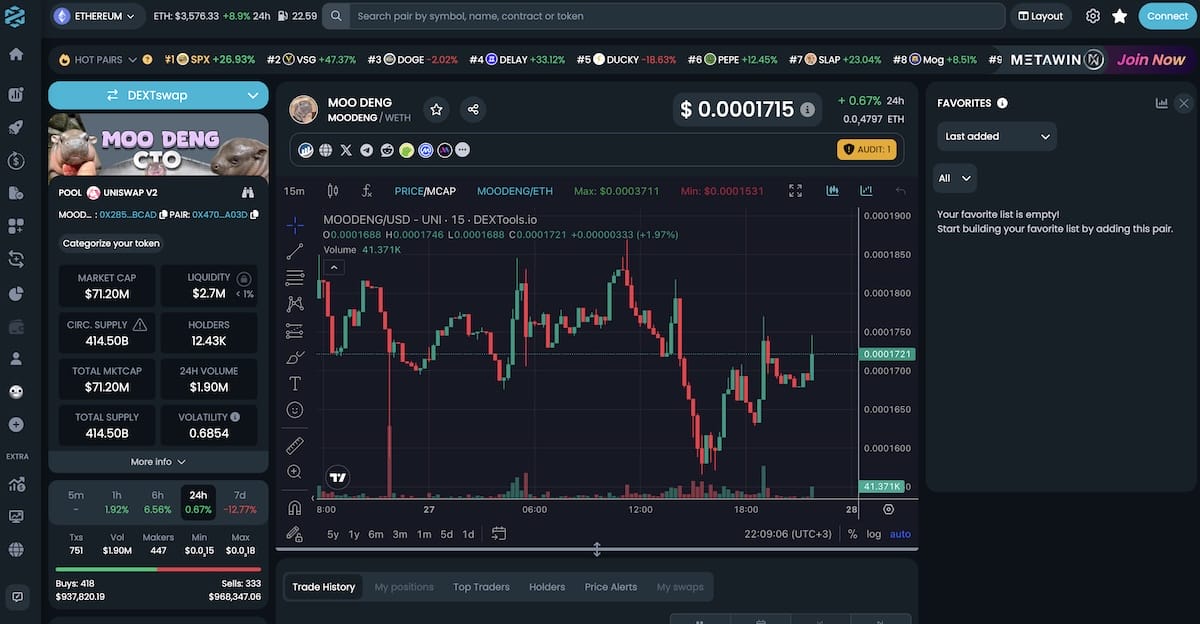
Task: Open the Home icon in left sidebar
Action: coord(16,54)
